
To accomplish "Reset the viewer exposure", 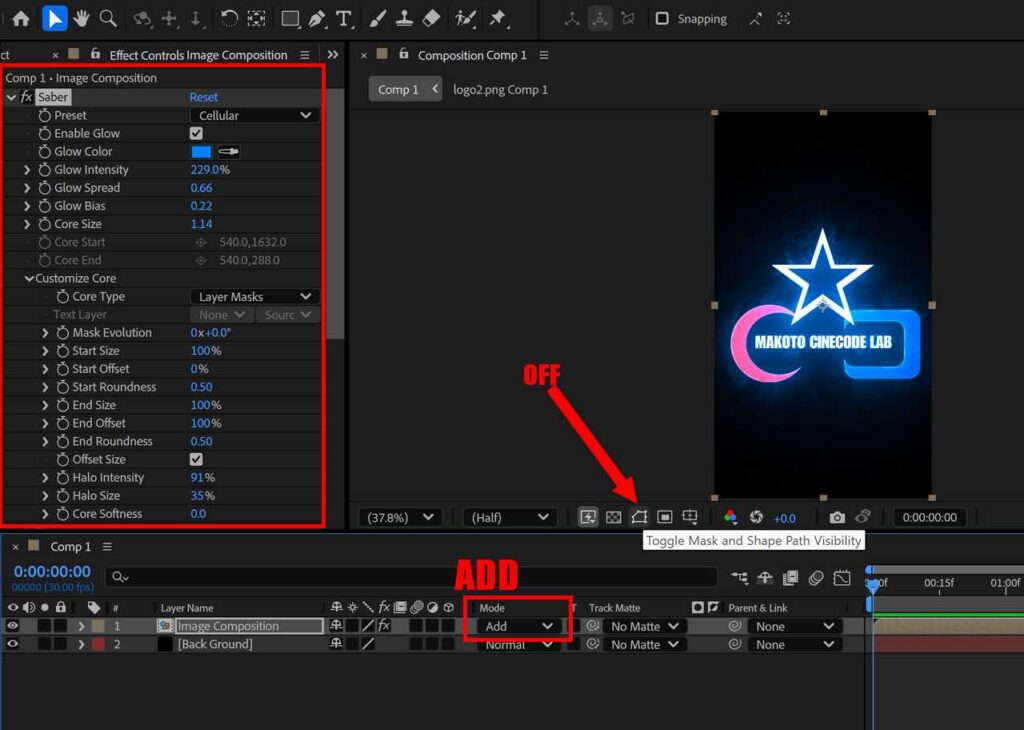I will [756, 517].
